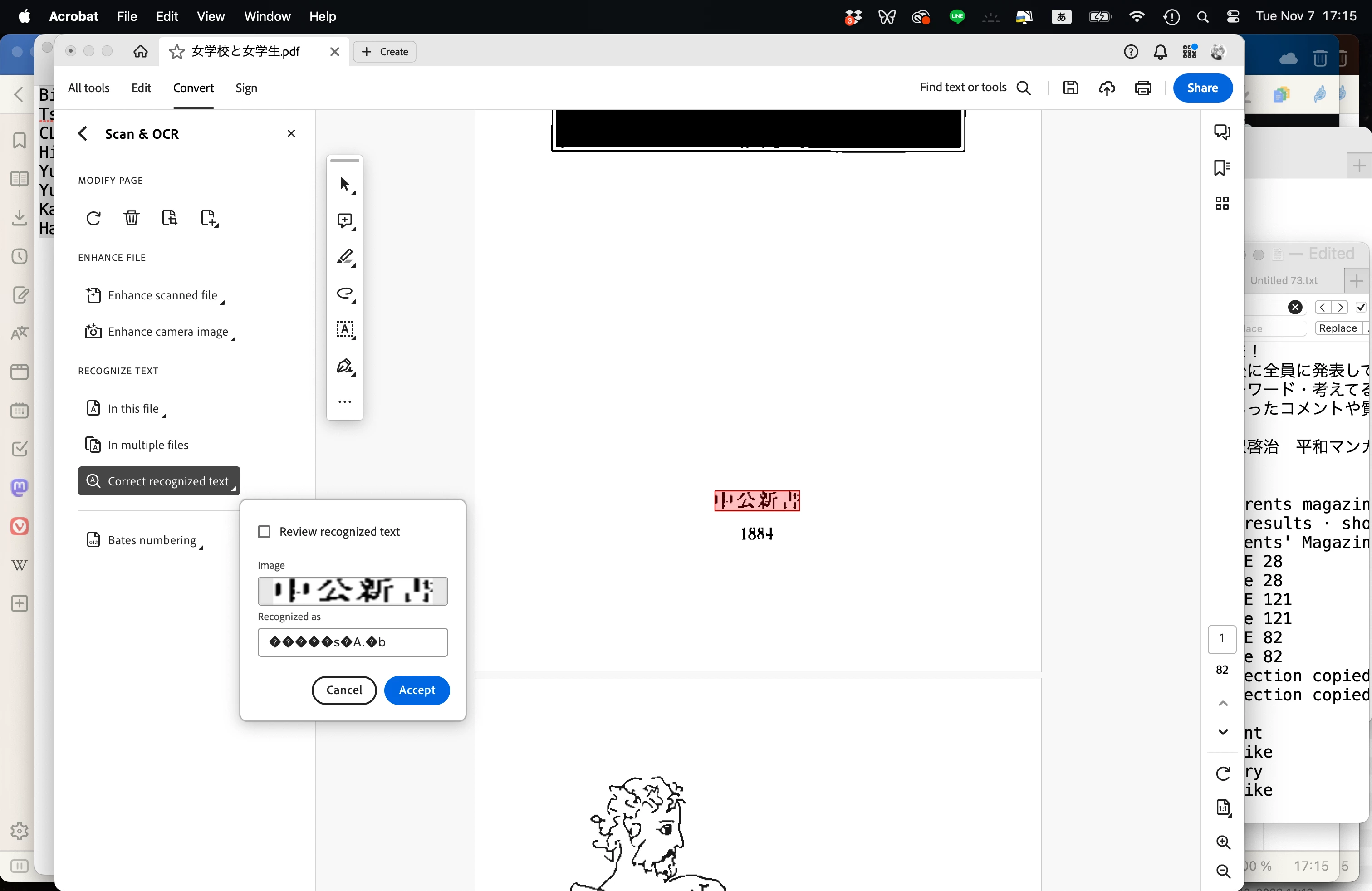Click the Delete page trash icon

(x=132, y=218)
